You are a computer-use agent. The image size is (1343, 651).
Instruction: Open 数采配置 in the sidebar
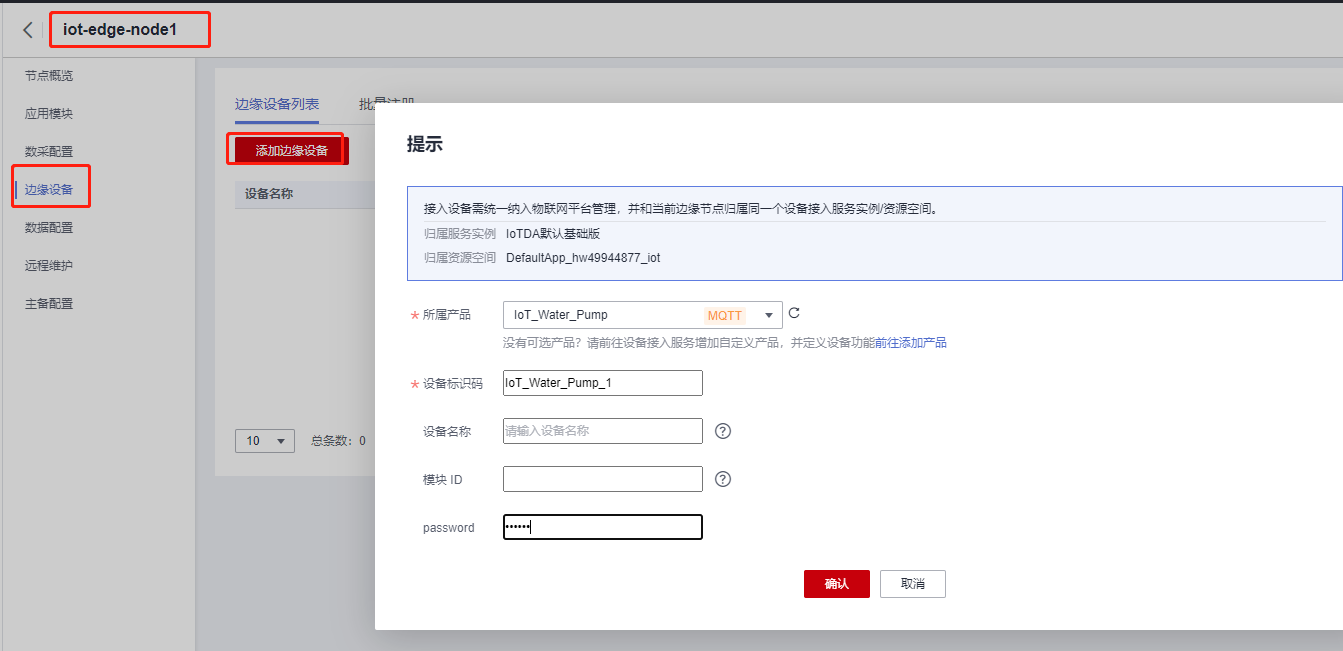point(49,152)
